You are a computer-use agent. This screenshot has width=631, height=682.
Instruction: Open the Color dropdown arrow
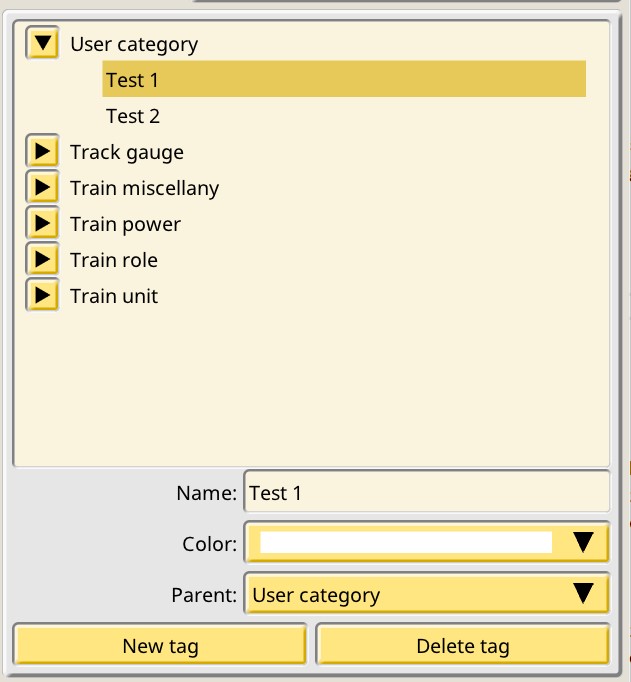[x=583, y=542]
